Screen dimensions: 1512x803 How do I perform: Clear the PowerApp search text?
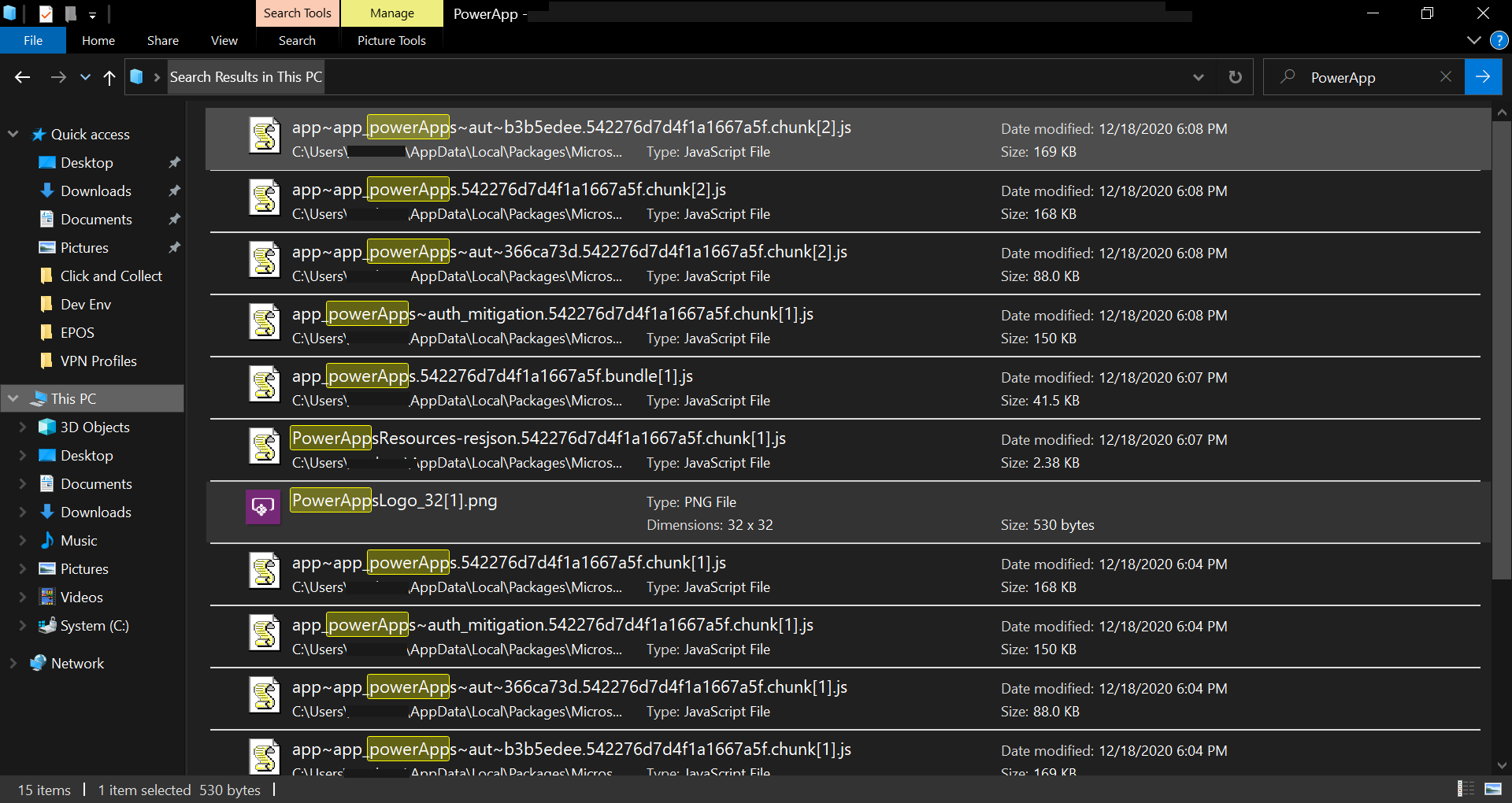[x=1446, y=77]
